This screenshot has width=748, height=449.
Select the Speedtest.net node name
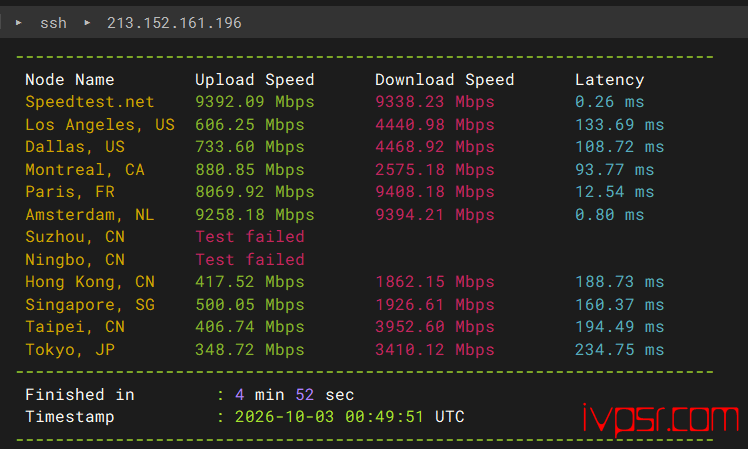point(90,102)
